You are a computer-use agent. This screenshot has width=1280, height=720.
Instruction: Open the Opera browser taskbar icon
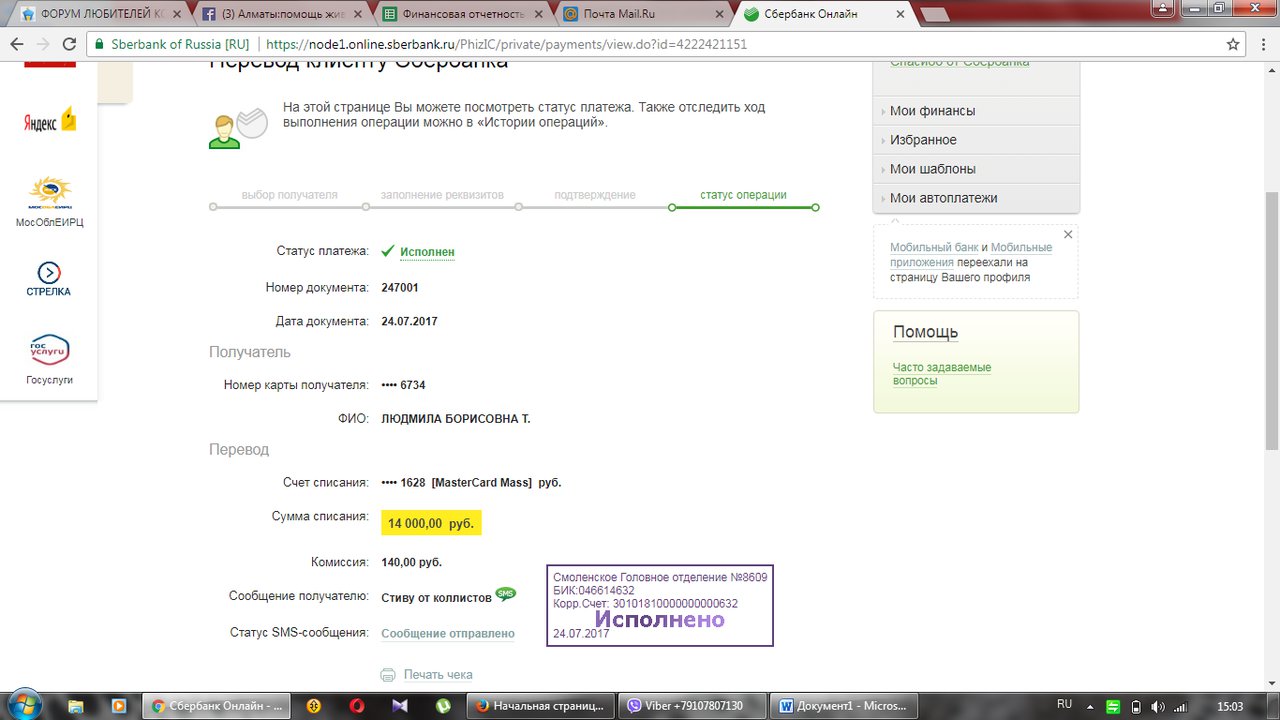(357, 705)
